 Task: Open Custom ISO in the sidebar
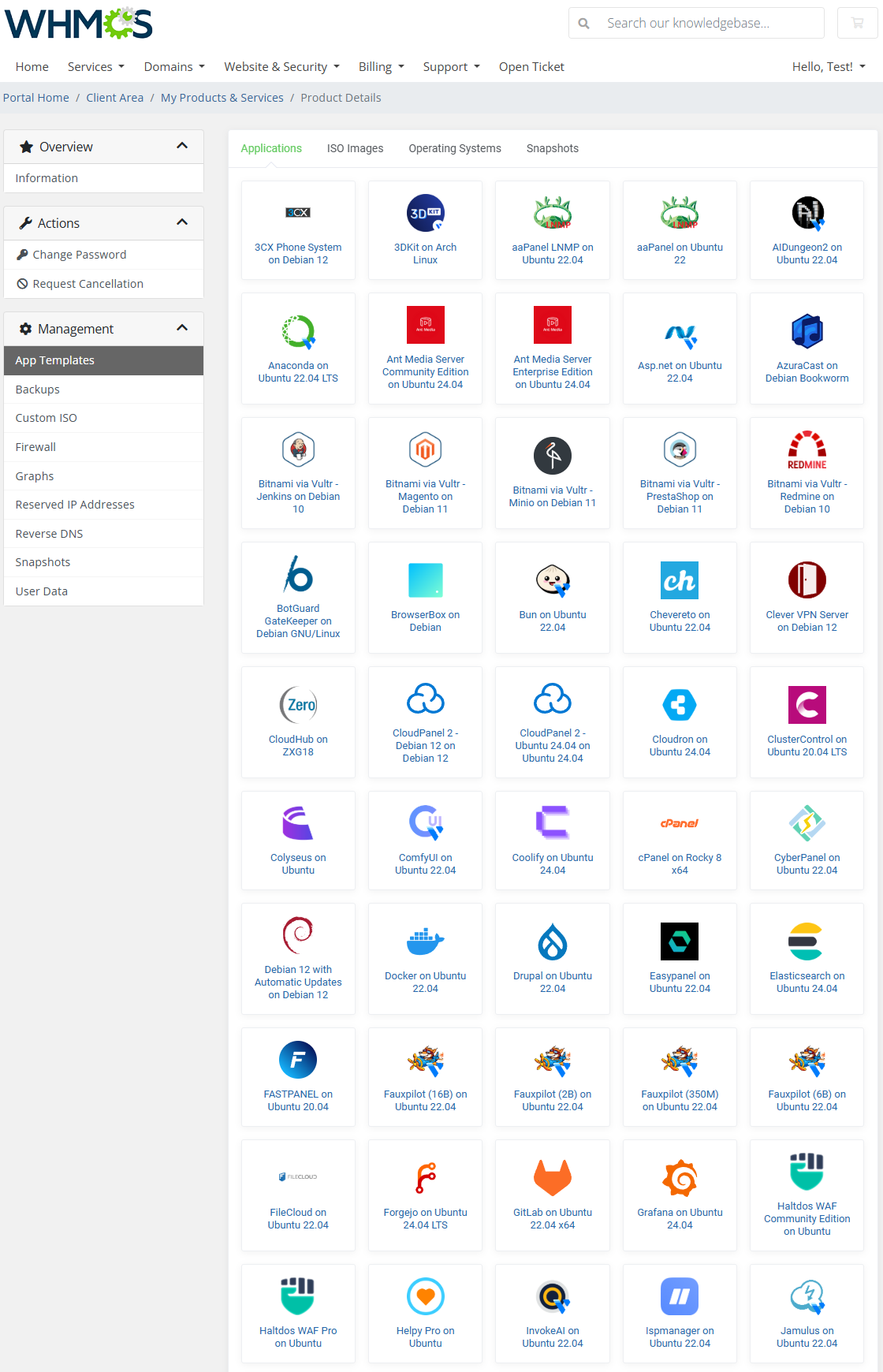tap(104, 418)
